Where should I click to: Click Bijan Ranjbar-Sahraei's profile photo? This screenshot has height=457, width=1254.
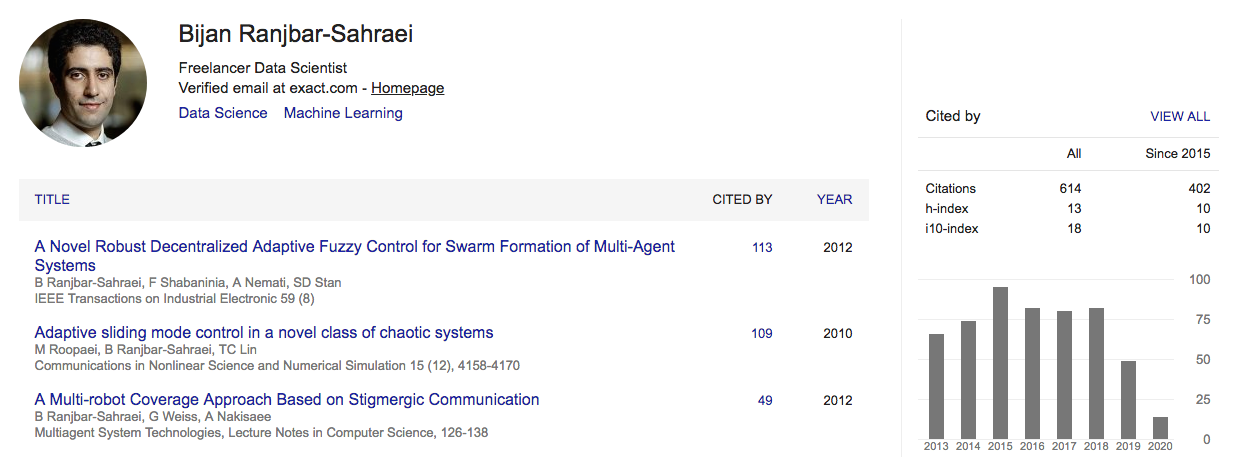pos(83,83)
